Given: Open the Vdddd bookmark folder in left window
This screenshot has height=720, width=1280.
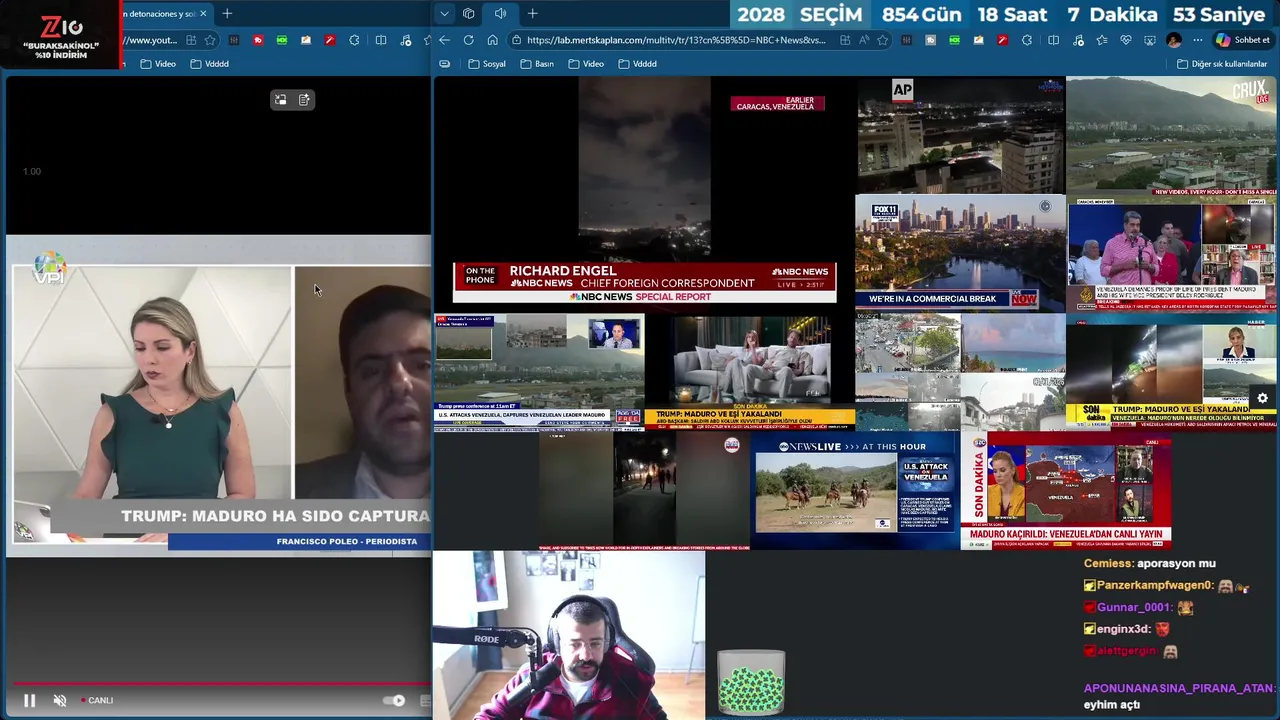Looking at the screenshot, I should 210,63.
